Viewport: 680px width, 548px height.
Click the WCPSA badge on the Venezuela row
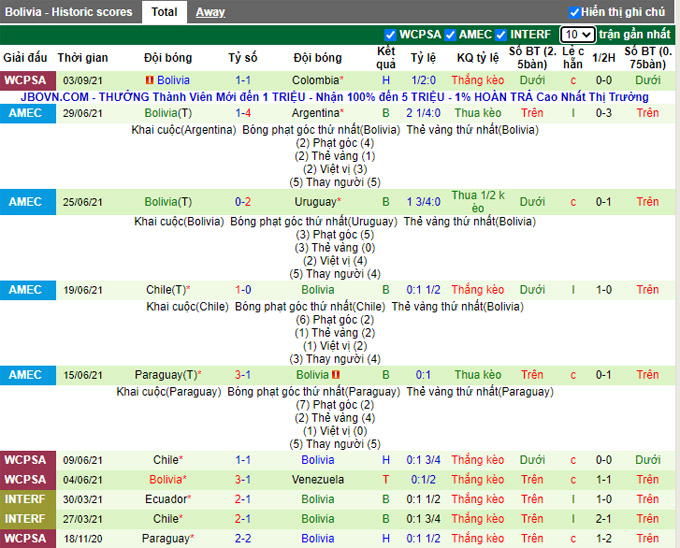point(25,479)
